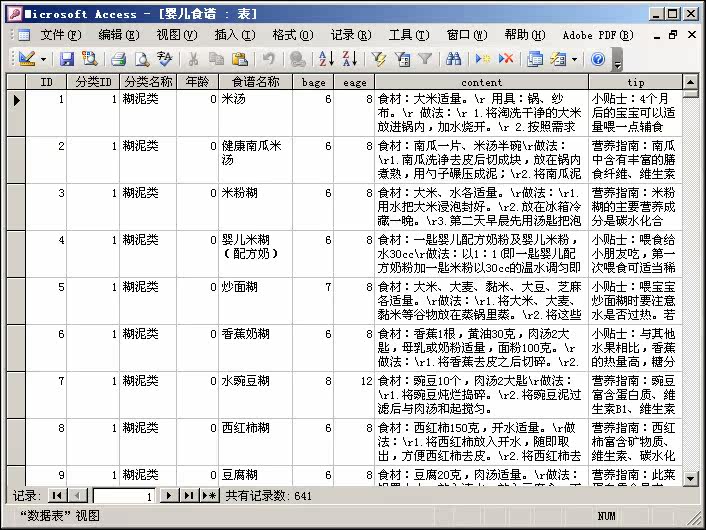The width and height of the screenshot is (706, 530).
Task: Click the Save floppy disk icon
Action: click(67, 59)
